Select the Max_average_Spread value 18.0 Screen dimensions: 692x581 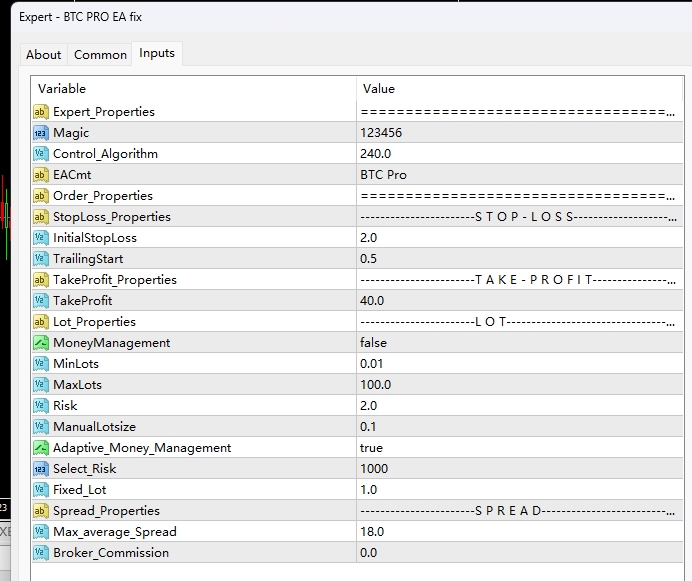372,532
